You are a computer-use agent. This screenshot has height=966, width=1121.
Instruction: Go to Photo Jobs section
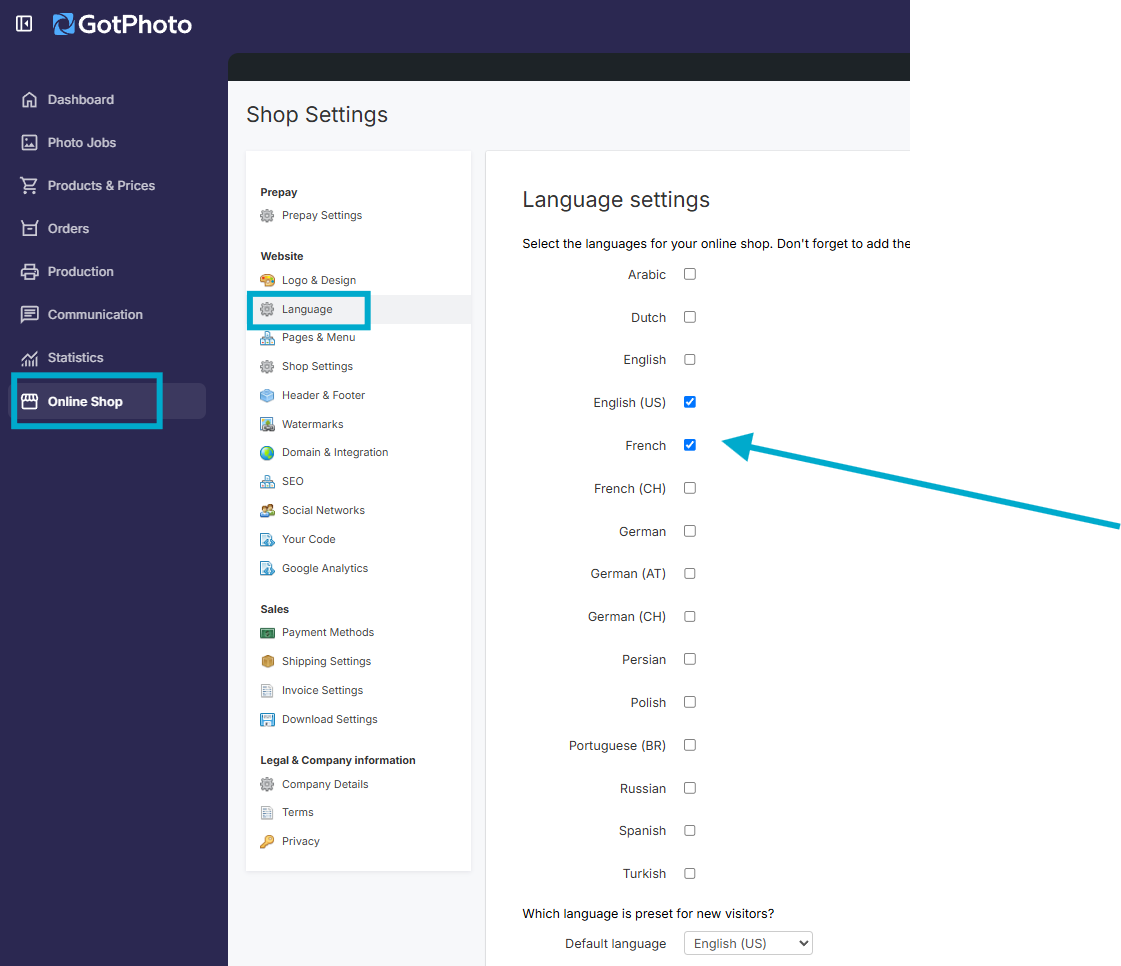point(82,142)
